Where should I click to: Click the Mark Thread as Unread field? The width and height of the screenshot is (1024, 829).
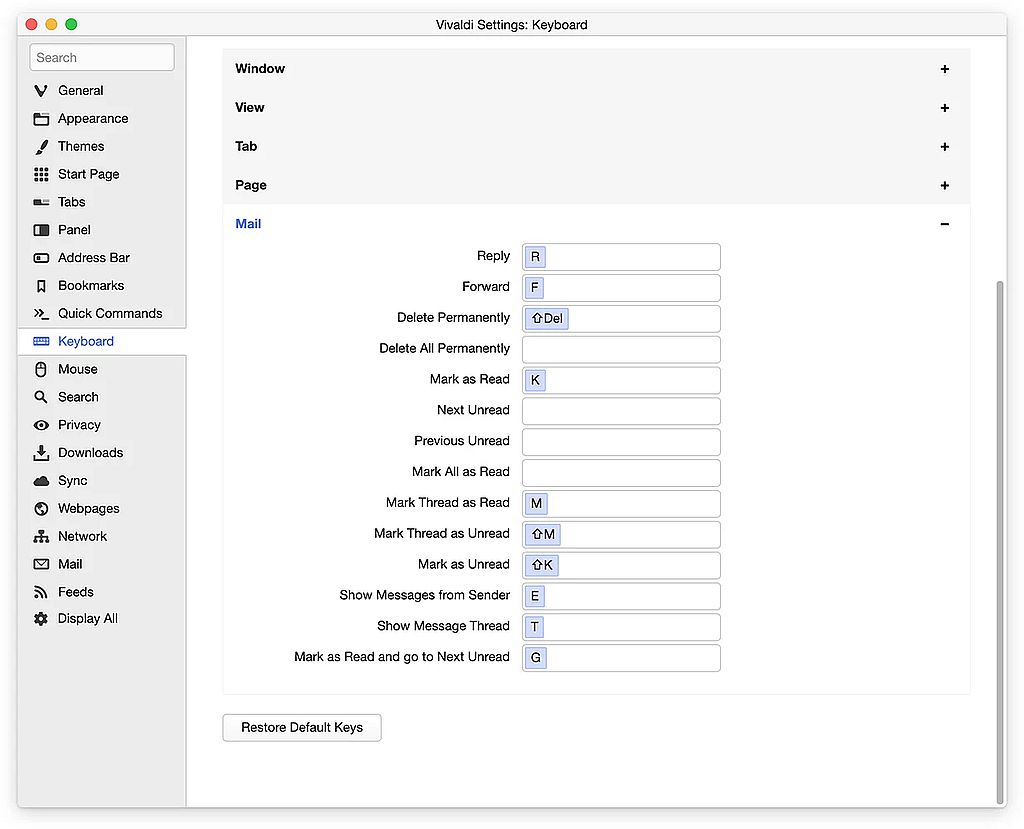click(x=621, y=534)
